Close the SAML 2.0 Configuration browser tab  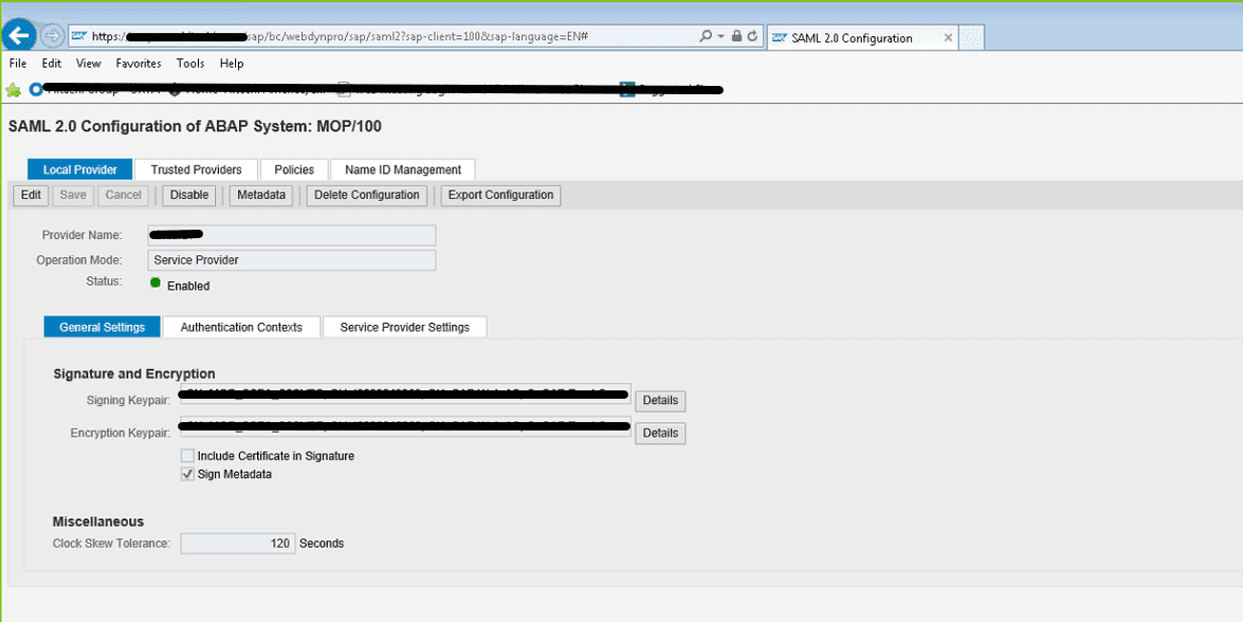tap(948, 38)
